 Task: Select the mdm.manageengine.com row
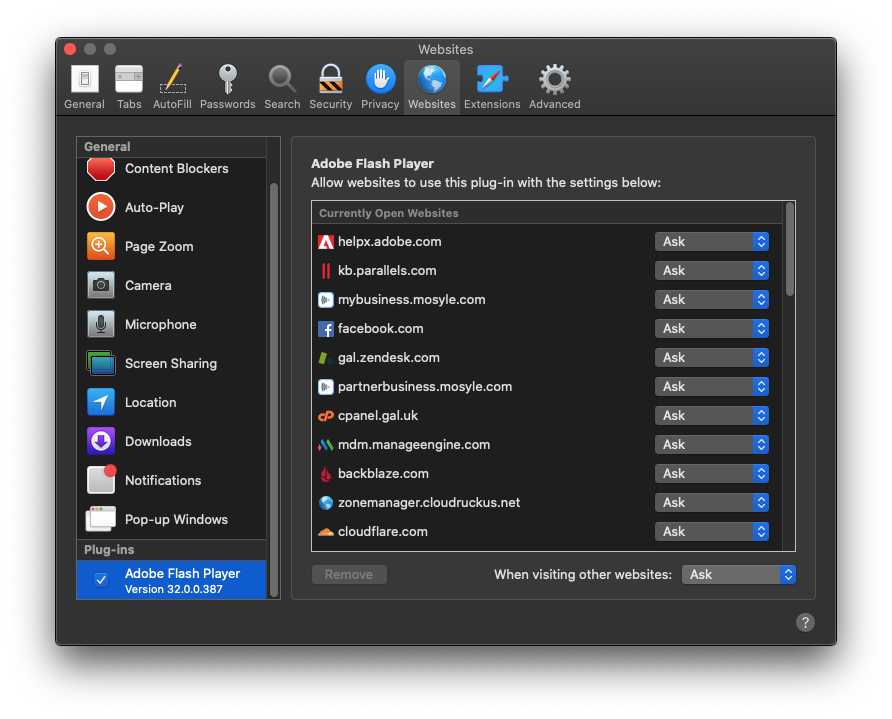click(547, 445)
